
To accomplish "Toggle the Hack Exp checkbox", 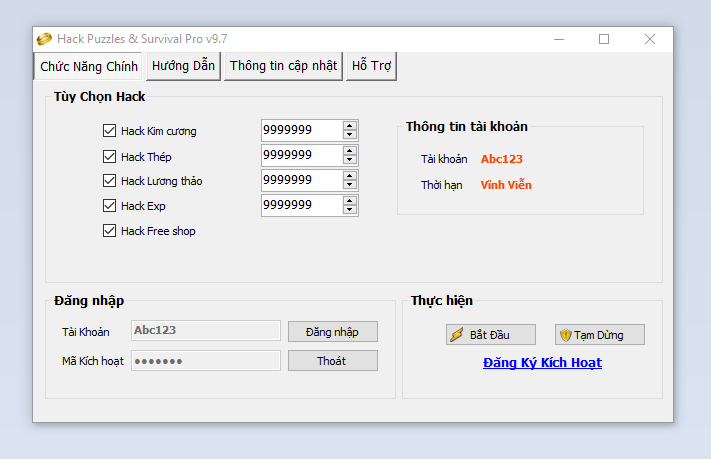I will pyautogui.click(x=110, y=206).
